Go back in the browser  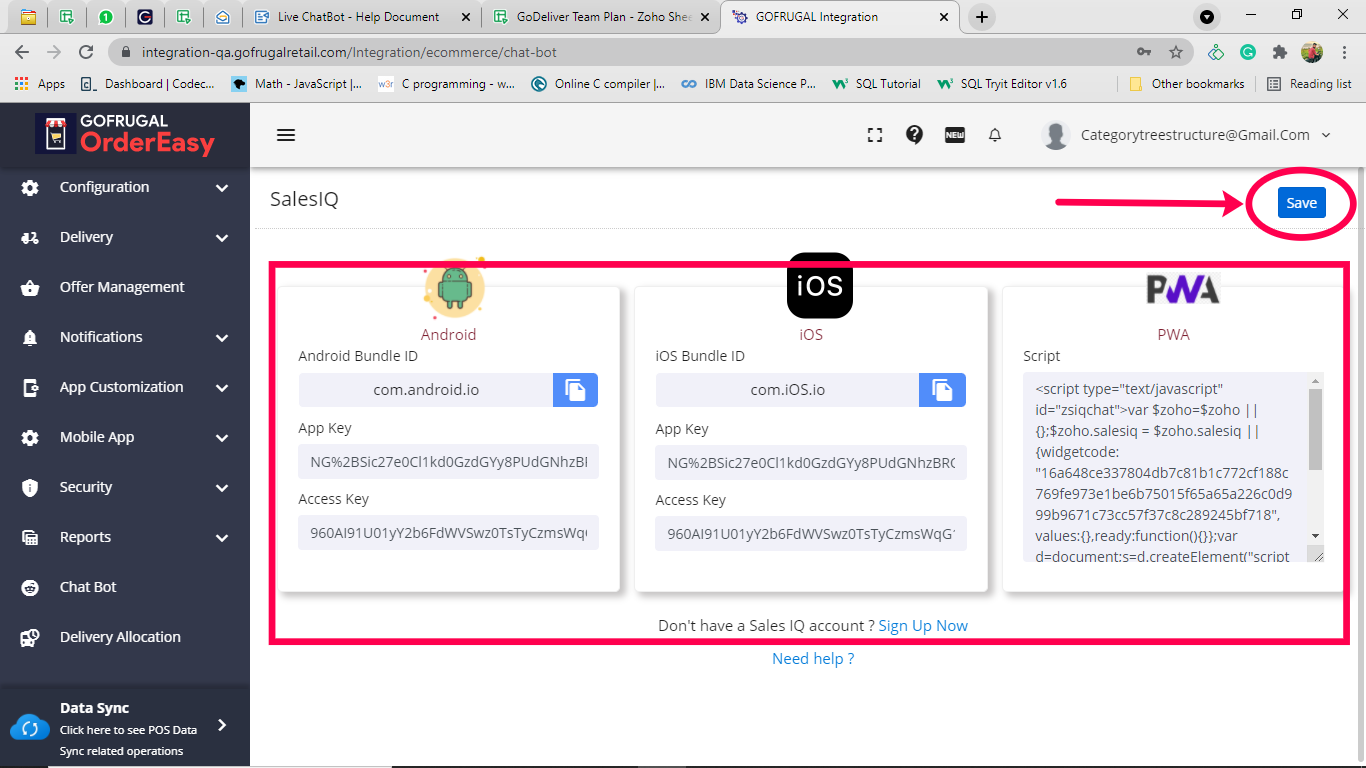[22, 52]
